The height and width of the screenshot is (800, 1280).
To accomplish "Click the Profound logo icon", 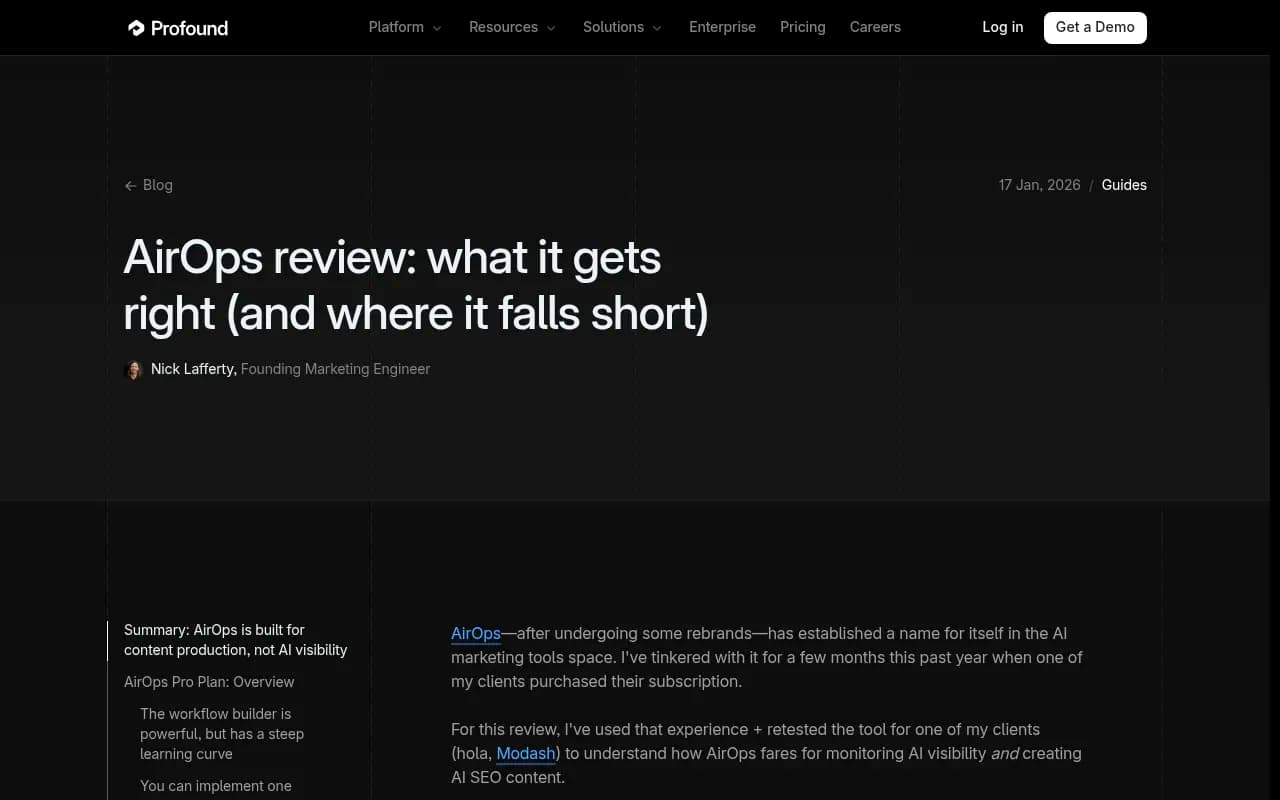I will (136, 28).
